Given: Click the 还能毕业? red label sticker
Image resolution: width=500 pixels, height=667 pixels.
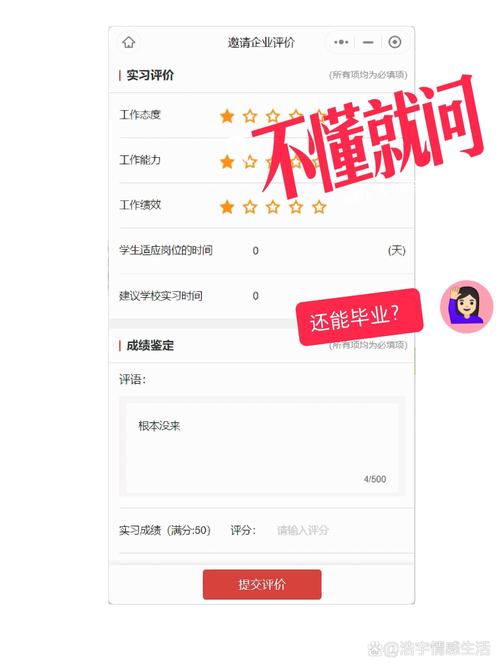Looking at the screenshot, I should point(359,317).
